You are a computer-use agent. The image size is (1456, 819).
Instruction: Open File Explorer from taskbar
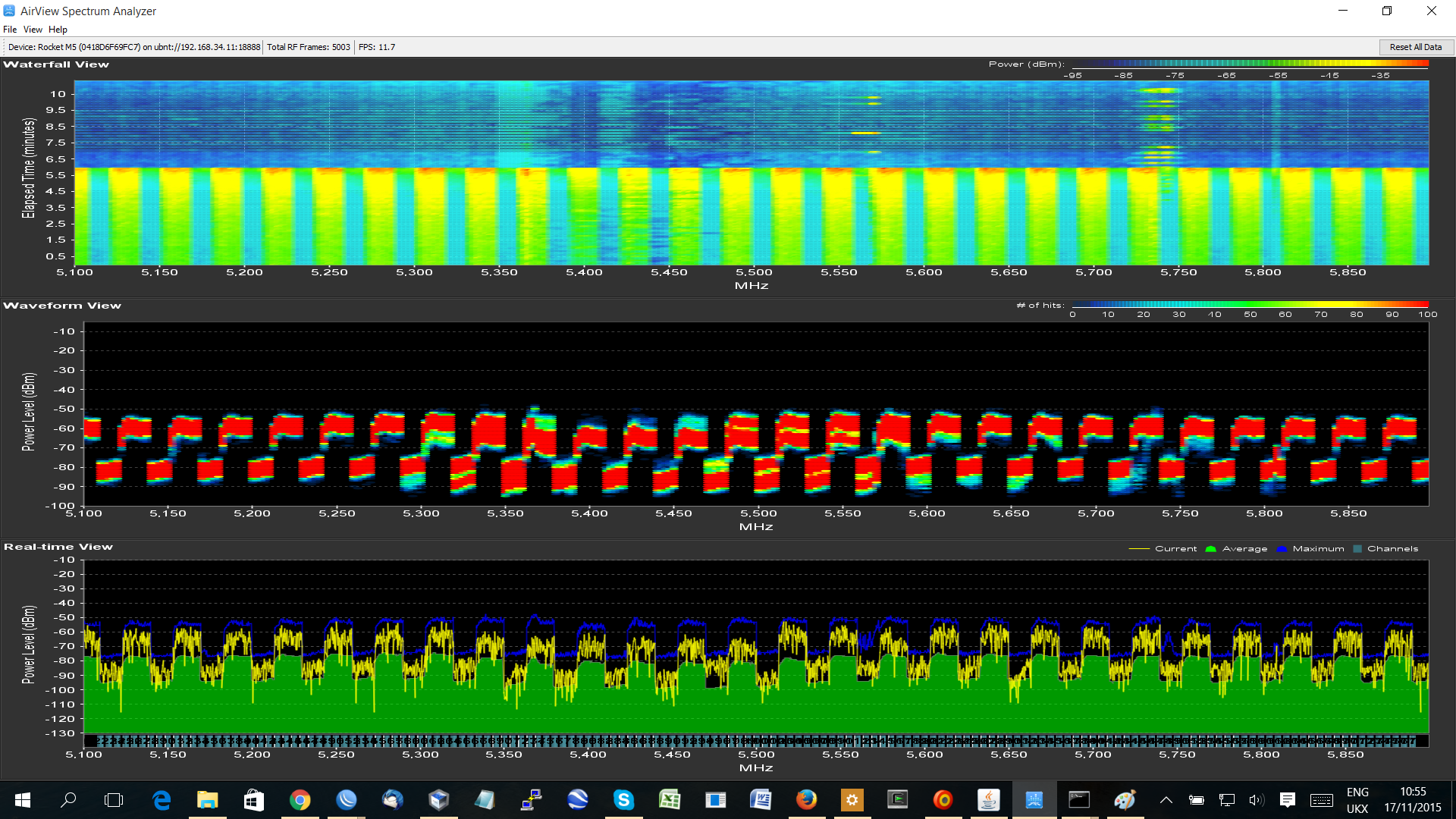[207, 799]
